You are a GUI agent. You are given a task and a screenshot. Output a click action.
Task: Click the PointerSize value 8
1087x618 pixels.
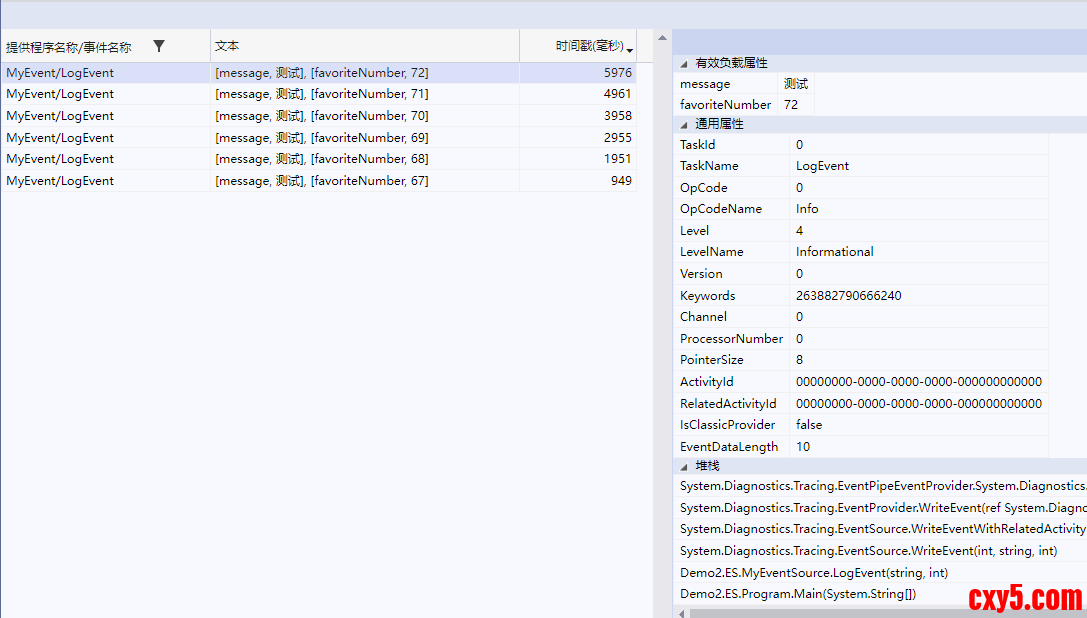point(799,359)
